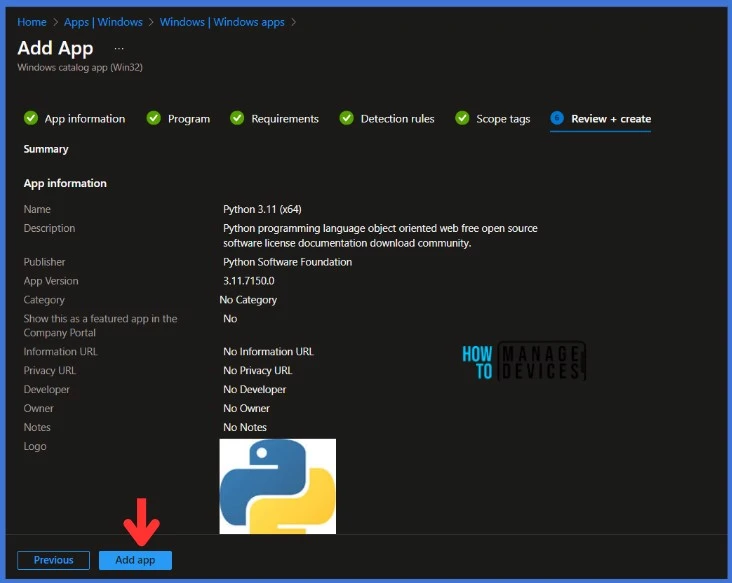Click the Python Software Foundation publisher value
732x583 pixels.
pos(288,262)
